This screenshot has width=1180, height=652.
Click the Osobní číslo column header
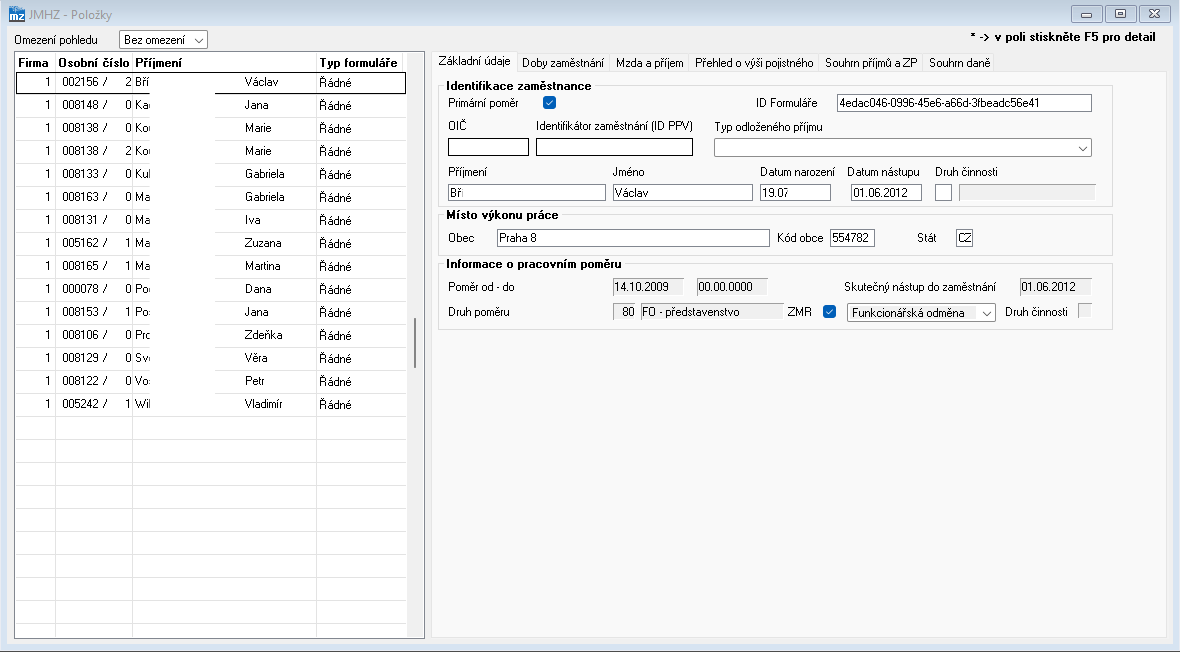click(94, 63)
